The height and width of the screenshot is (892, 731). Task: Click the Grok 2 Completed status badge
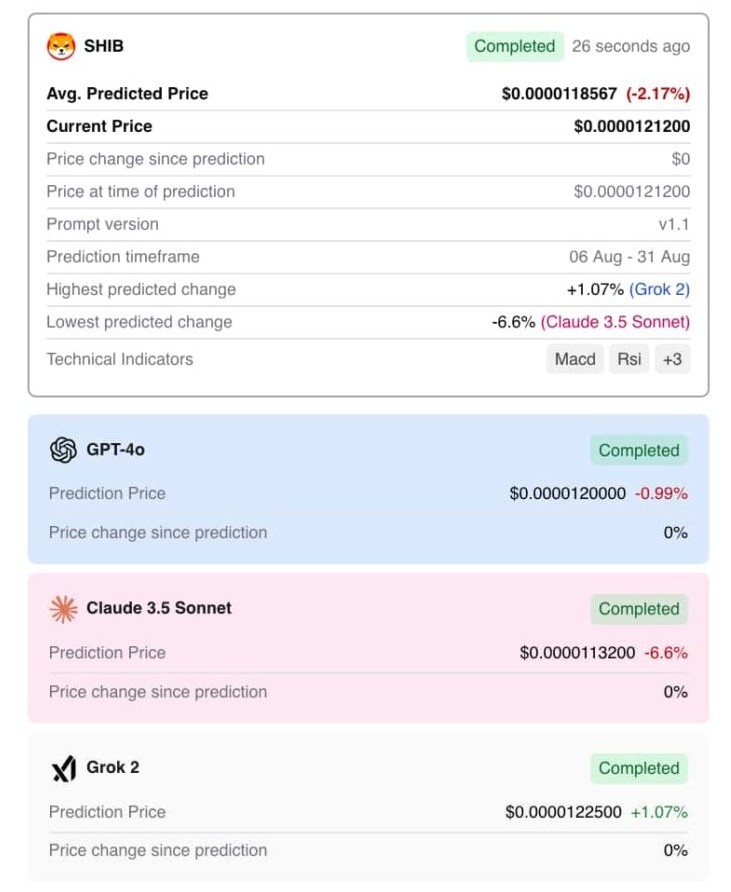click(x=639, y=768)
